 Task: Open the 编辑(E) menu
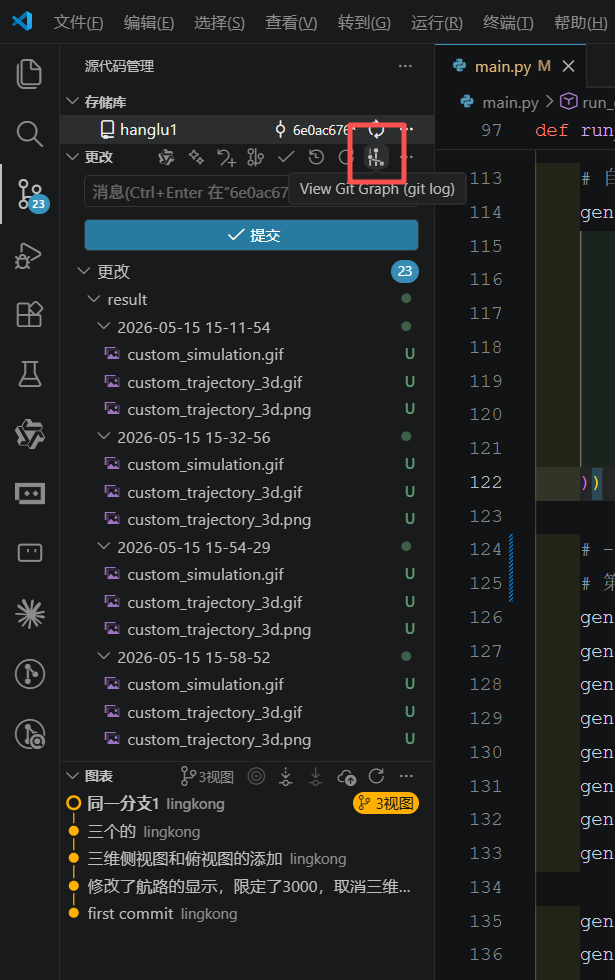[149, 22]
